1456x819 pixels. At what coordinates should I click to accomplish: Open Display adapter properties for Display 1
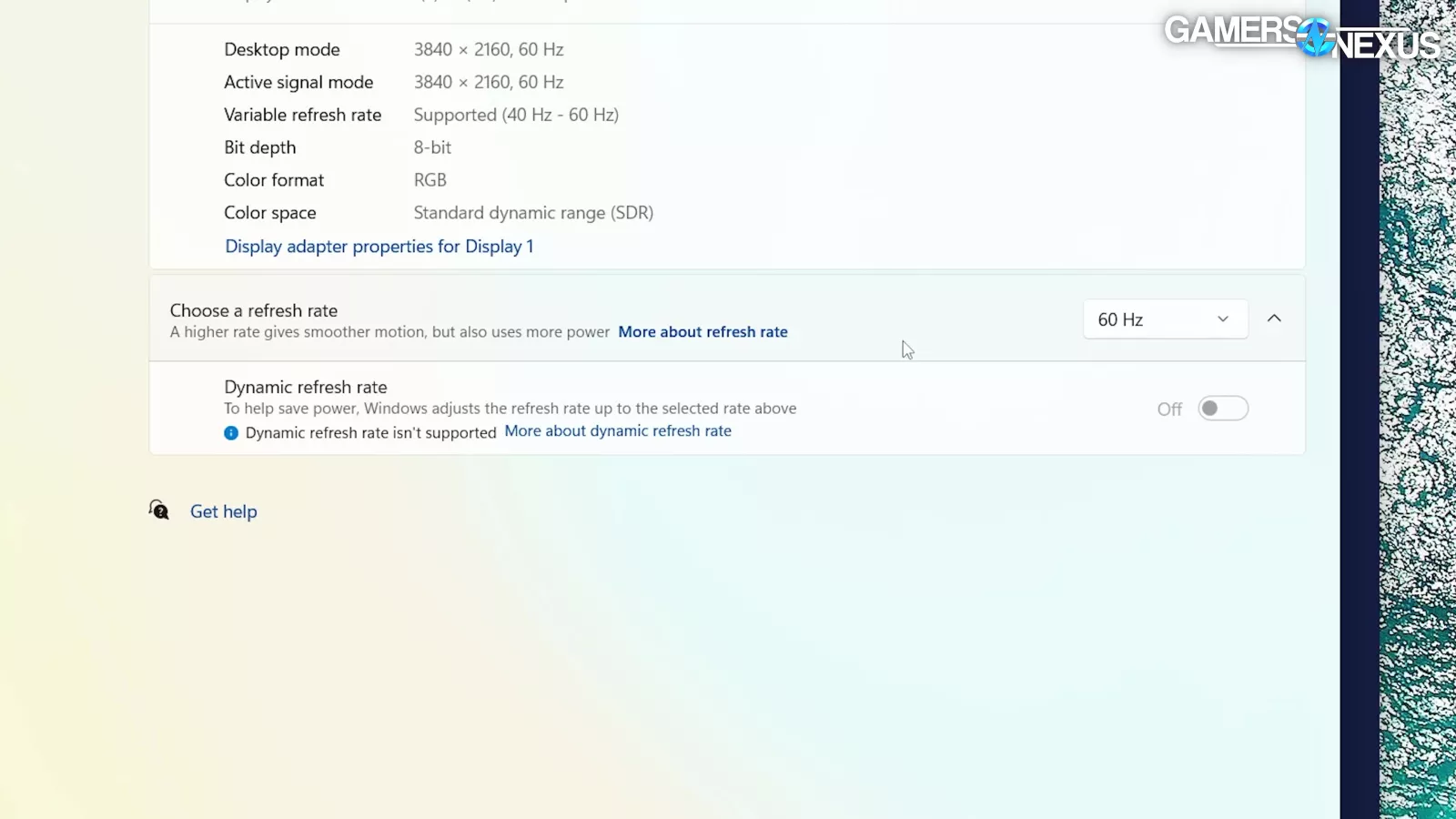click(x=379, y=247)
